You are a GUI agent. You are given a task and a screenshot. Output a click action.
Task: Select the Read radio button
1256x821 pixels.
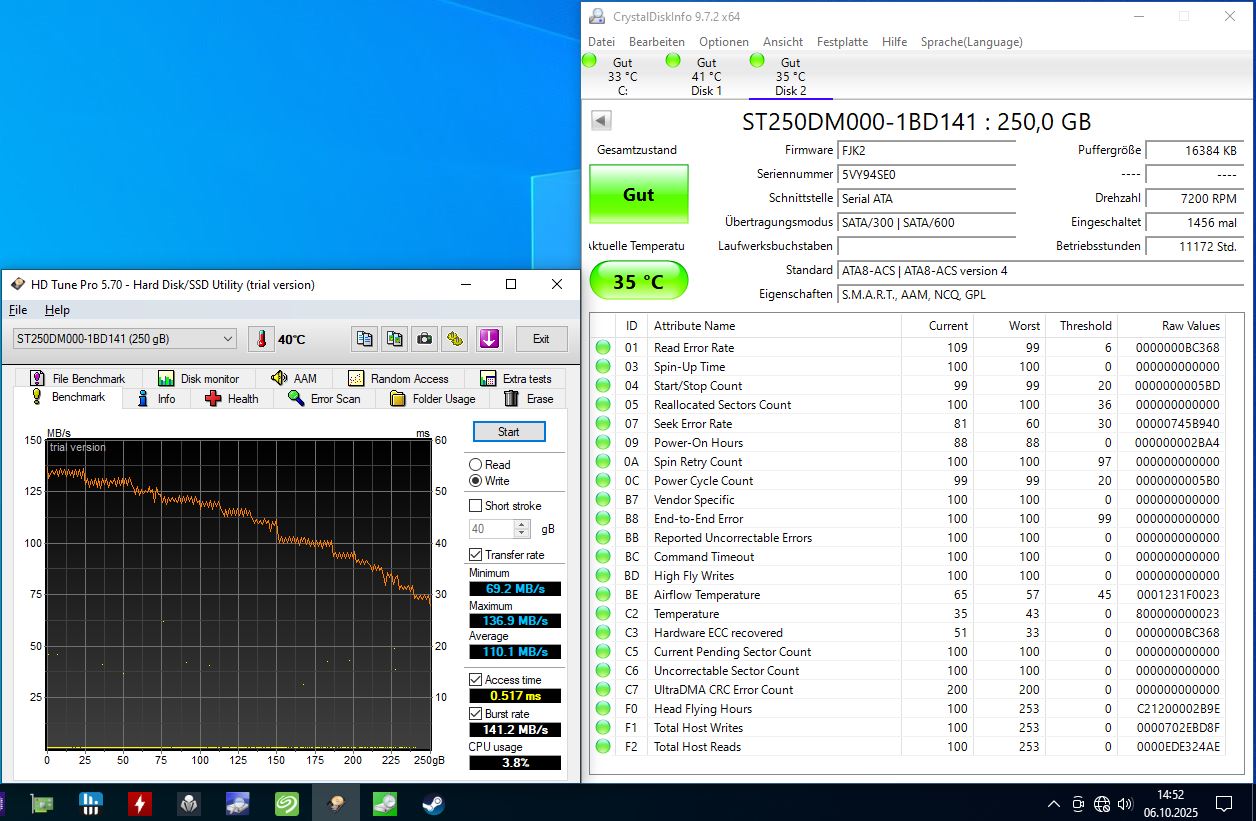tap(475, 465)
